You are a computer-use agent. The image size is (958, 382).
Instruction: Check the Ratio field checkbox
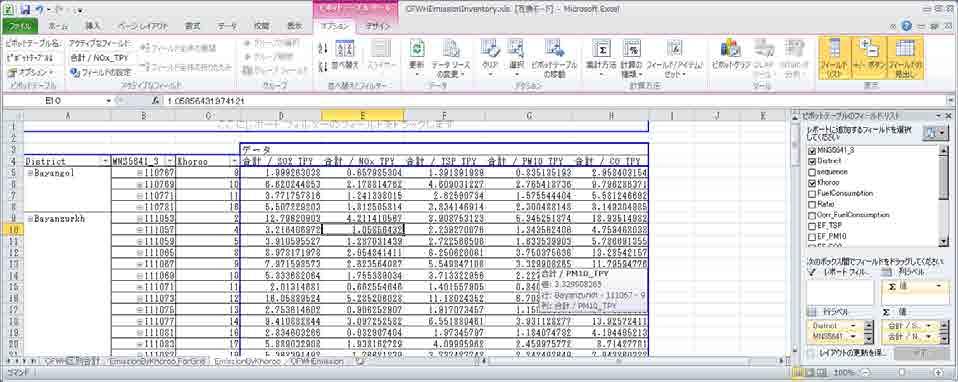(811, 204)
